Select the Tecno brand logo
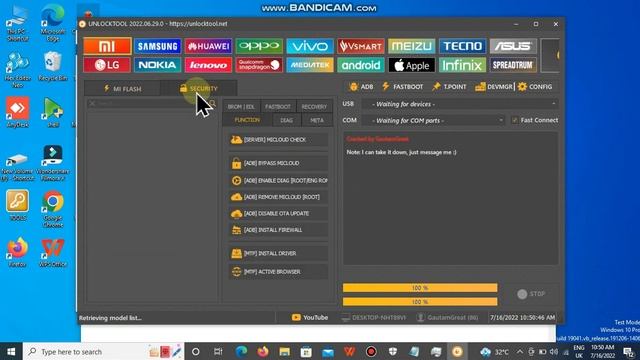The image size is (640, 360). tap(462, 46)
